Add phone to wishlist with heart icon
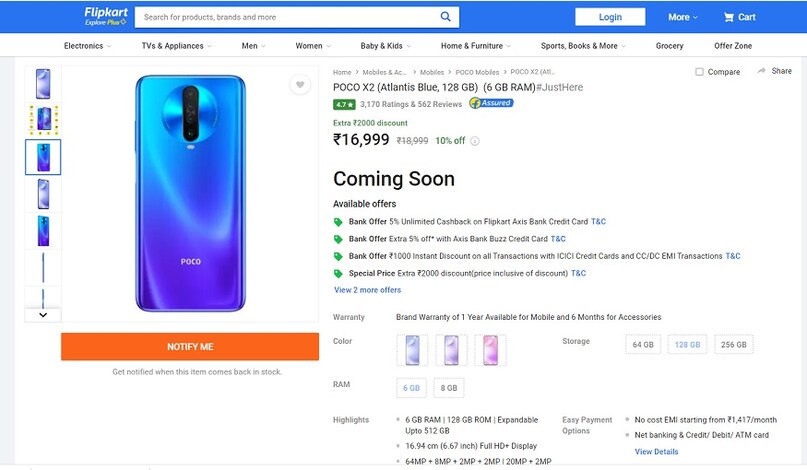This screenshot has width=807, height=470. pos(300,85)
